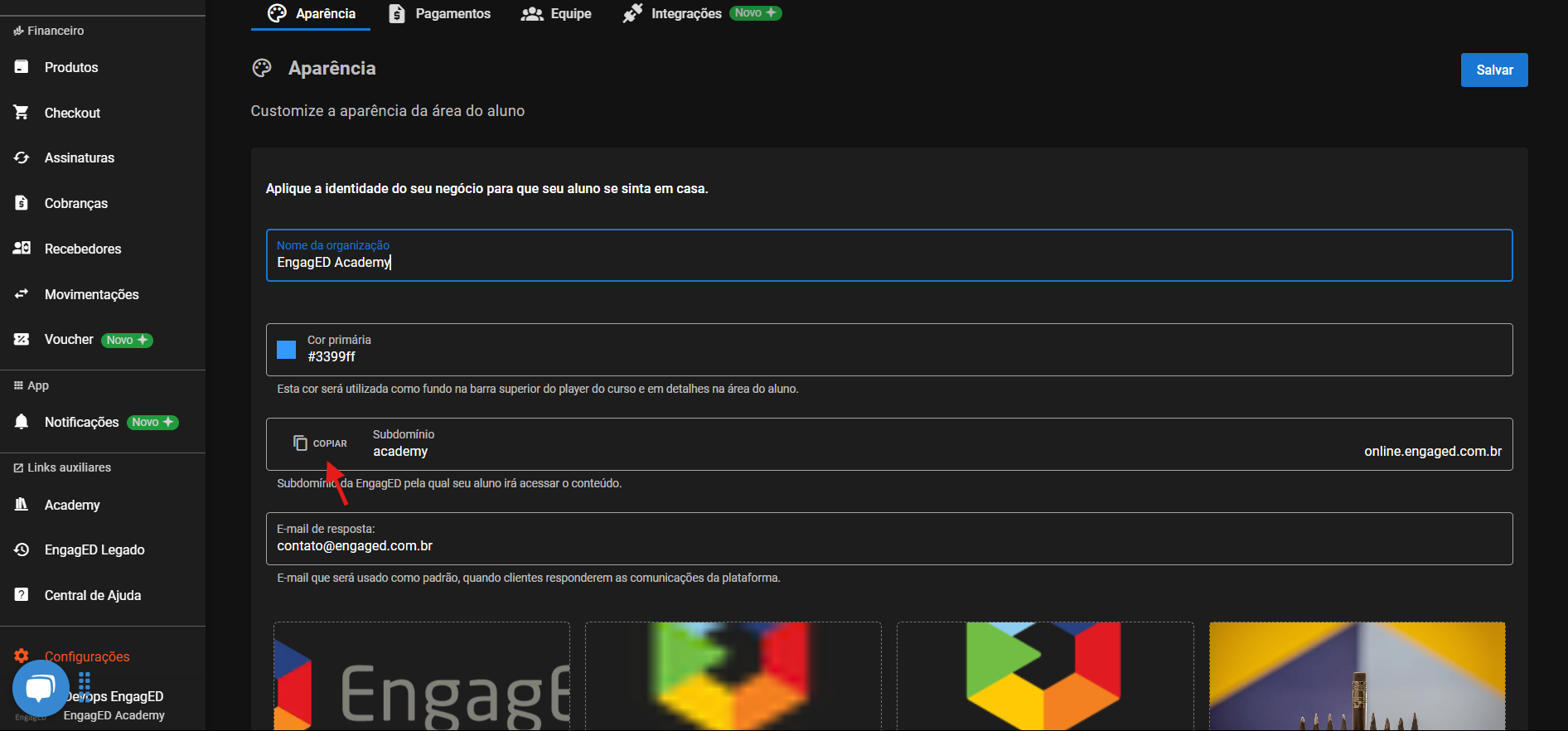Select the EngagED wordmark logo thumbnail
Viewport: 1568px width, 731px height.
click(422, 676)
